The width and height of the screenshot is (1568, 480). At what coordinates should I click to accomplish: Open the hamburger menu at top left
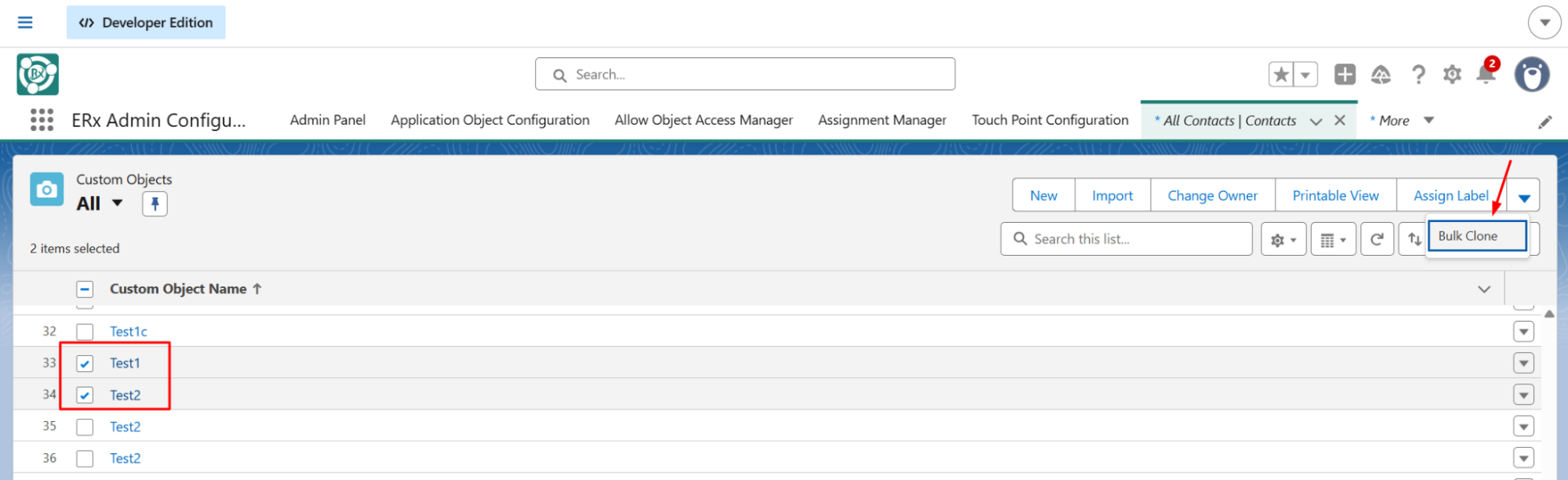25,23
